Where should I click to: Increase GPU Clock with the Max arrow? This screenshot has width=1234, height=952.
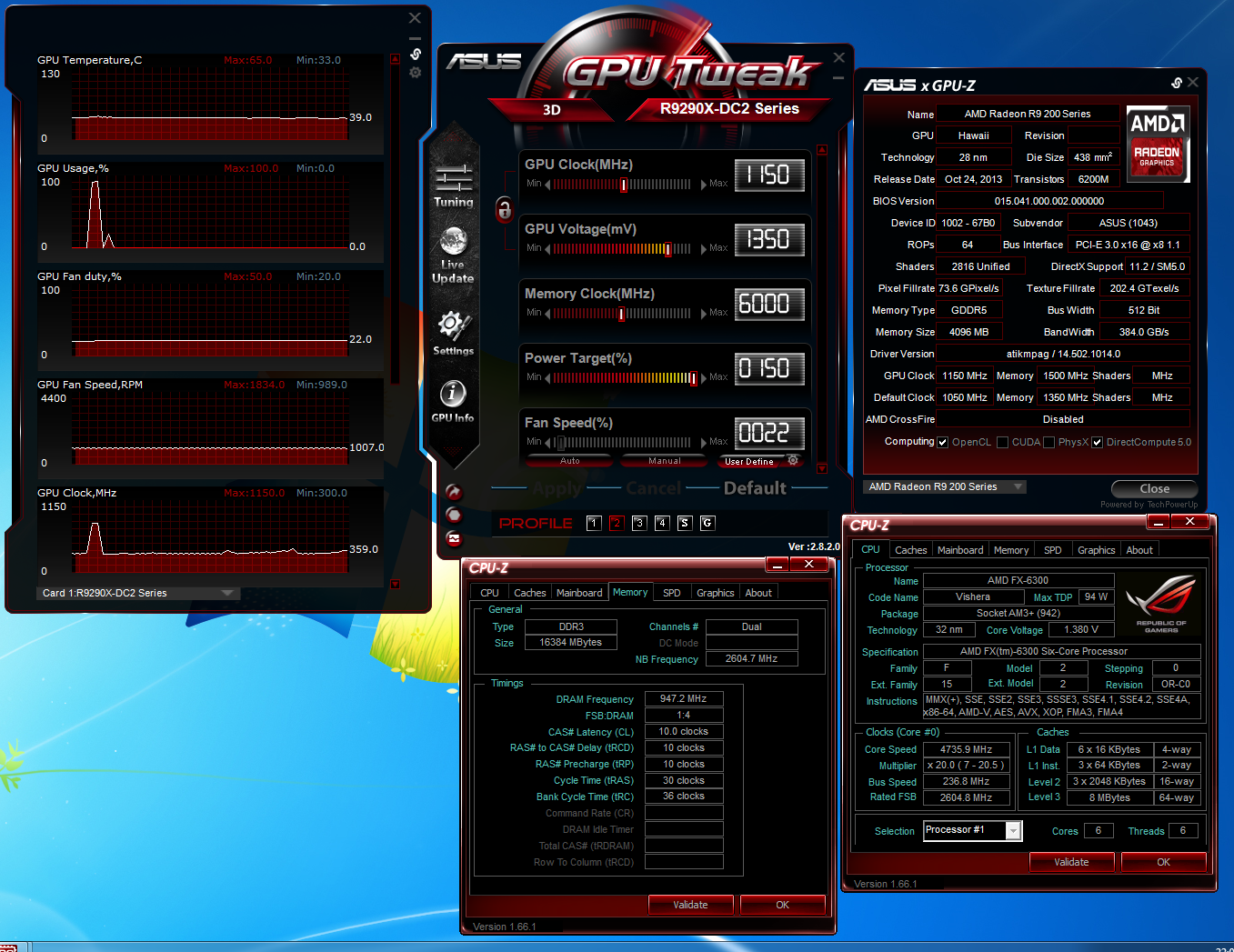coord(703,184)
